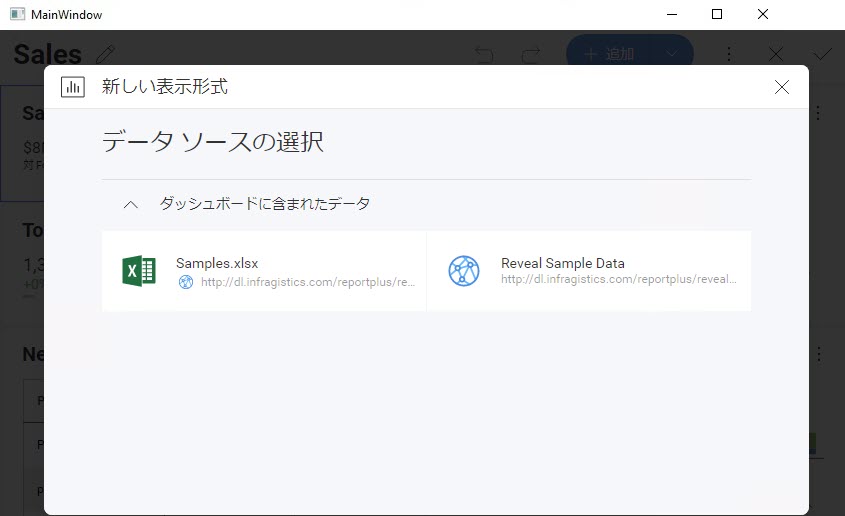Click the Reveal Sample Data URL text
Viewport: 845px width, 516px height.
point(618,280)
